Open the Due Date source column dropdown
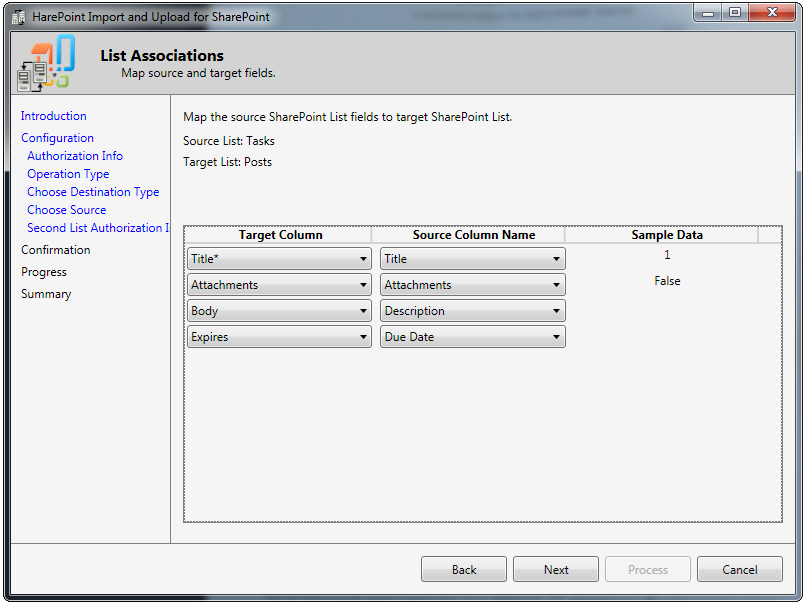The image size is (809, 611). click(473, 337)
